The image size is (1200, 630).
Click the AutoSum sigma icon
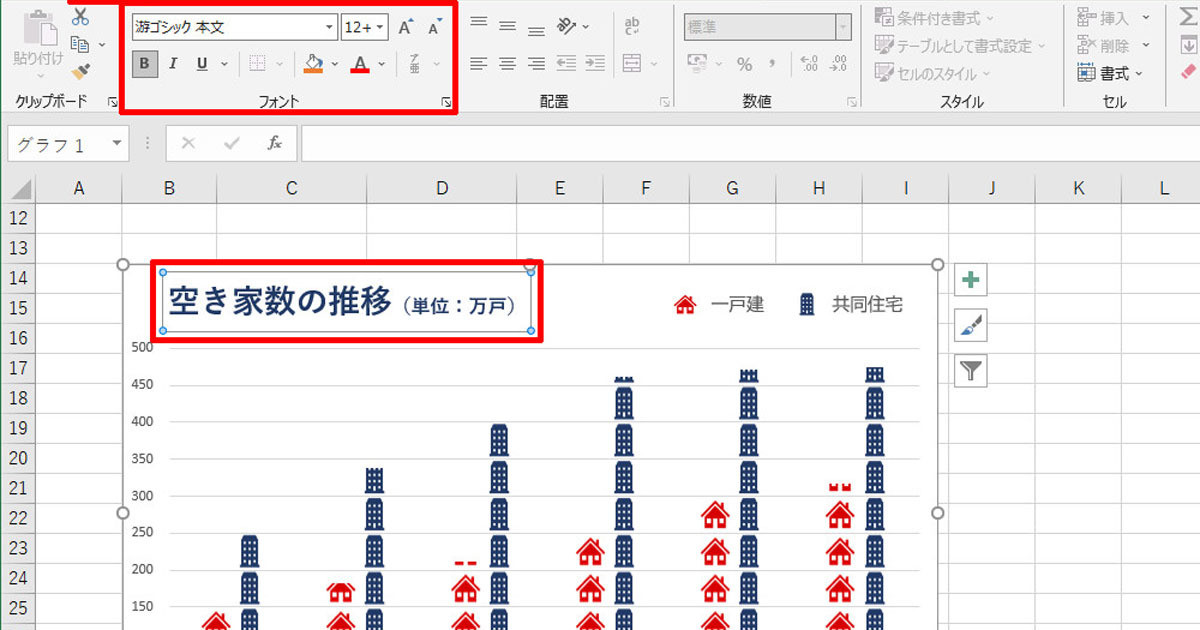click(1188, 17)
